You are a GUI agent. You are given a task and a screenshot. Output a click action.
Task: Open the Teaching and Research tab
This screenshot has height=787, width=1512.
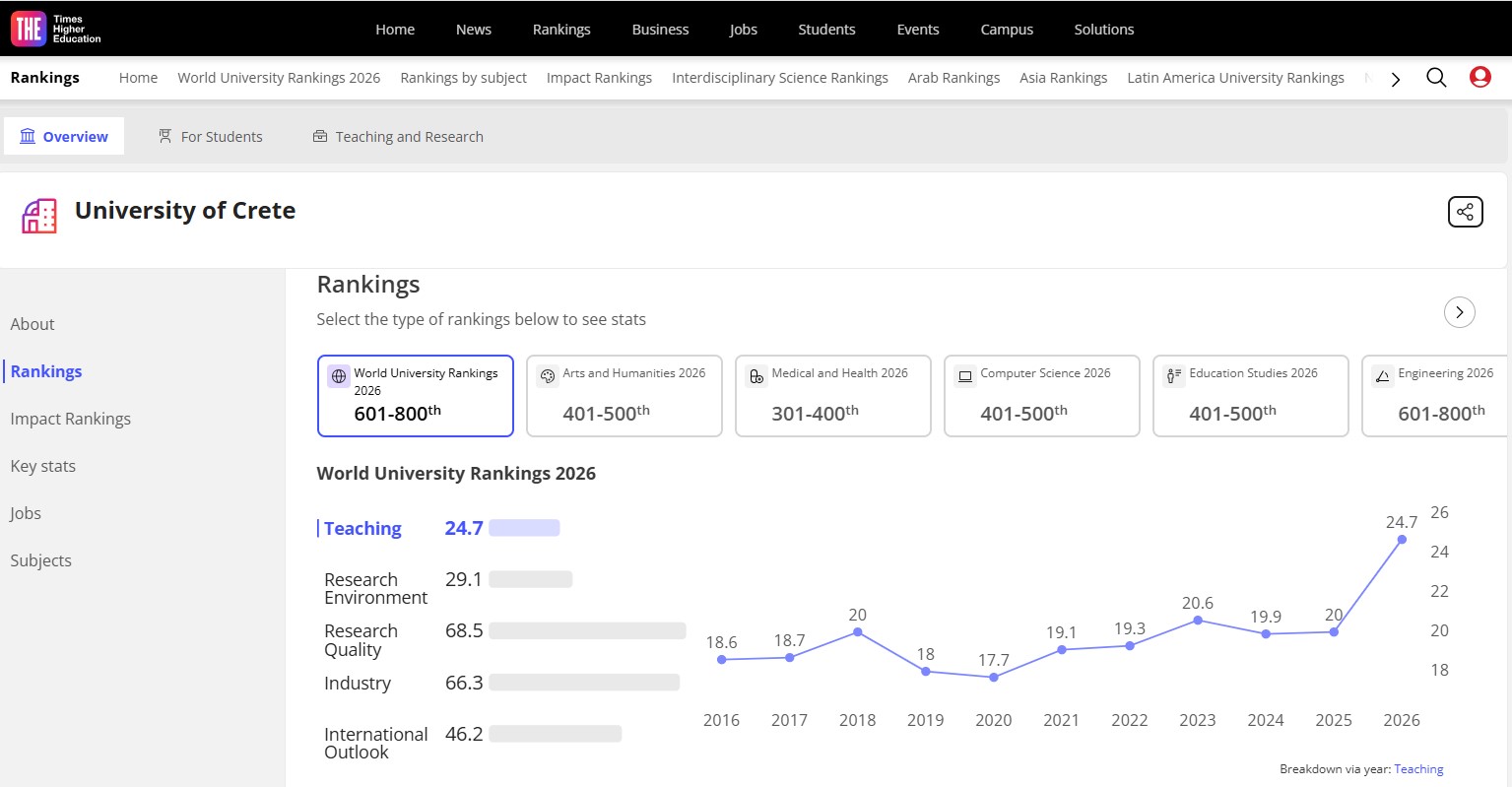click(x=398, y=137)
